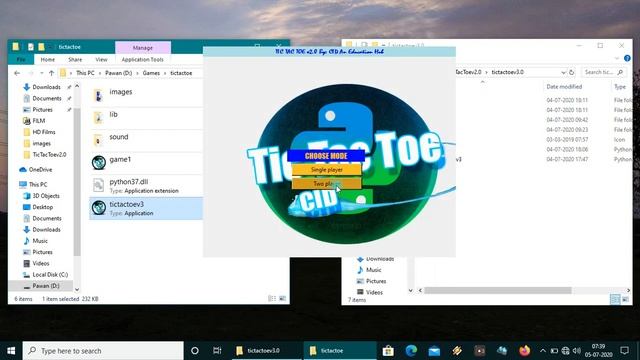Viewport: 640px width, 360px height.
Task: Switch to View ribbon tab
Action: pyautogui.click(x=101, y=60)
